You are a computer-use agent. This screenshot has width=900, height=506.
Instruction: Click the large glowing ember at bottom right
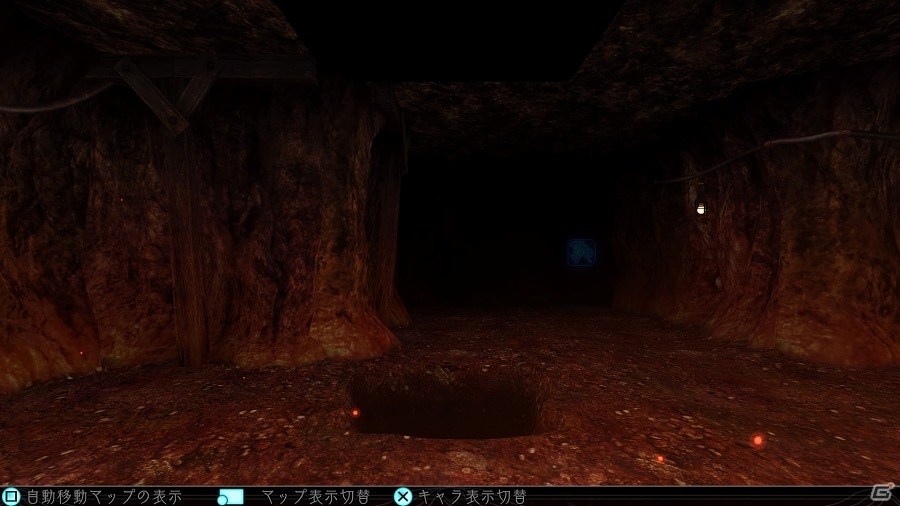click(758, 440)
